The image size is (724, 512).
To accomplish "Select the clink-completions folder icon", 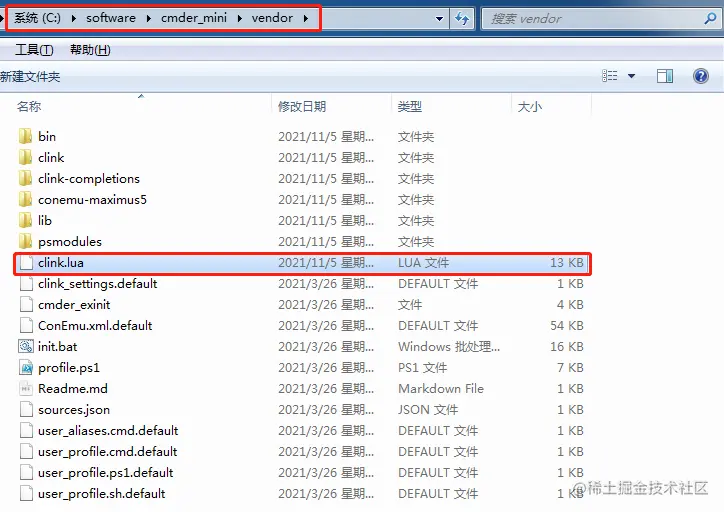I will 26,178.
